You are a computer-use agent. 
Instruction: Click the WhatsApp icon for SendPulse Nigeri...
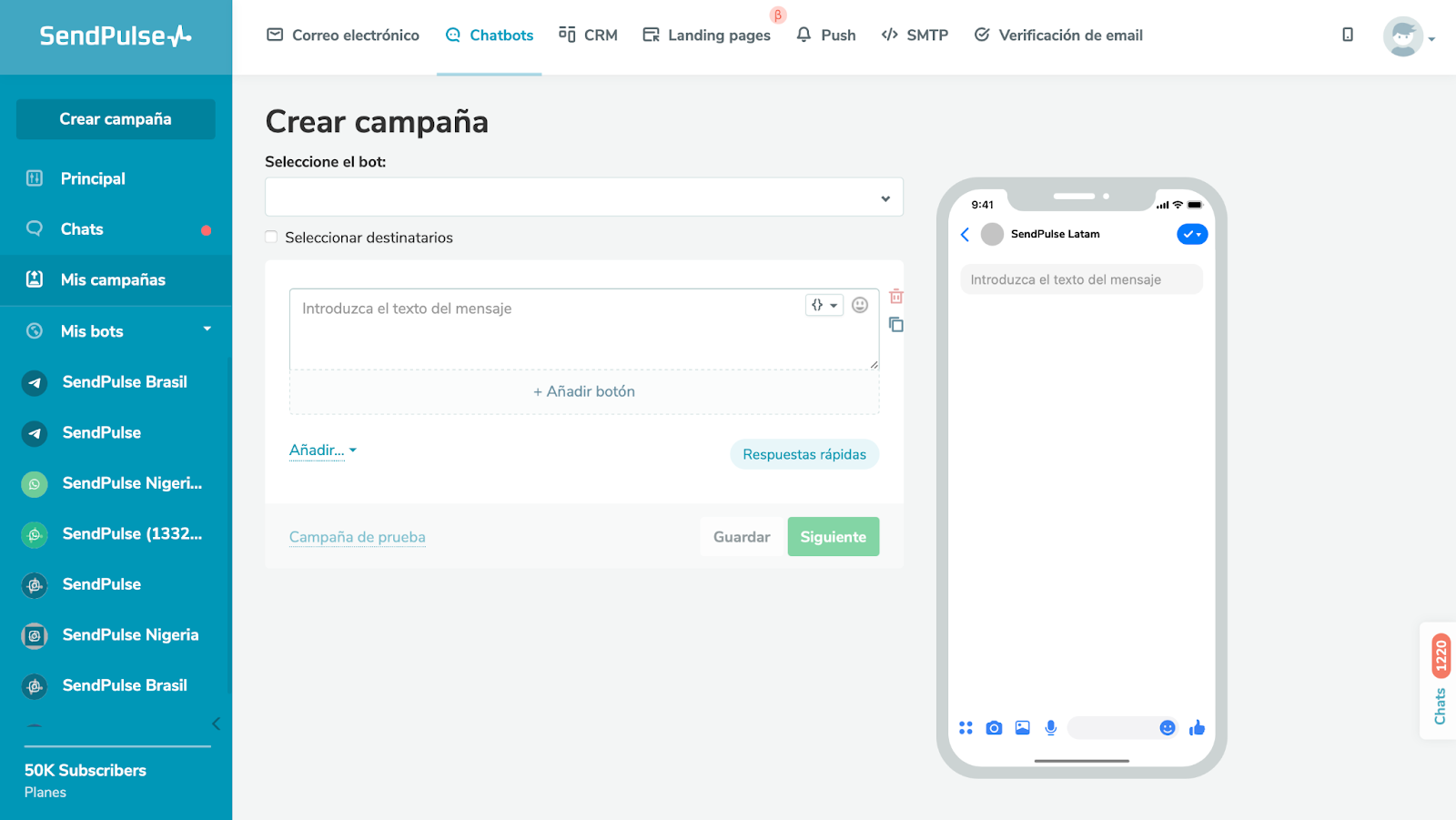pyautogui.click(x=35, y=483)
